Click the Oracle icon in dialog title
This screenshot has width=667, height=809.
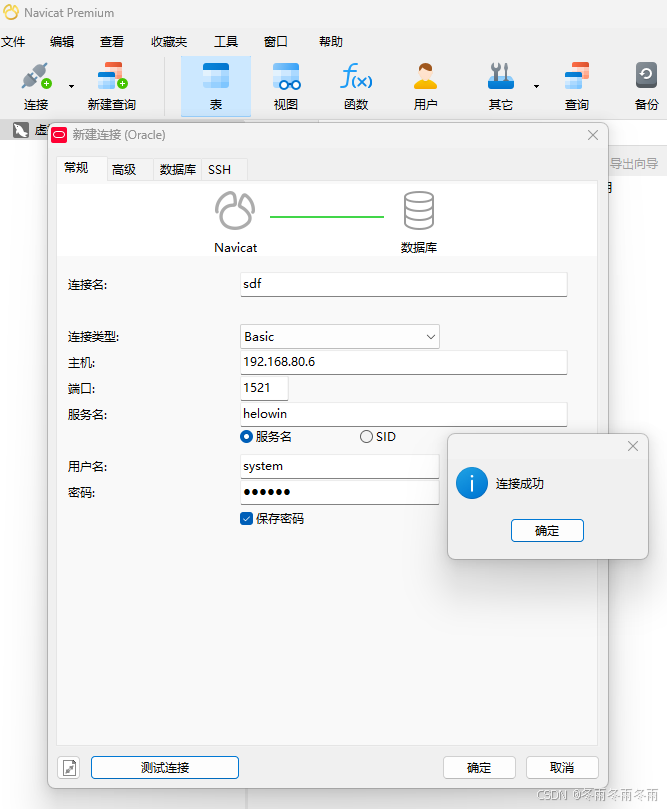(x=59, y=135)
